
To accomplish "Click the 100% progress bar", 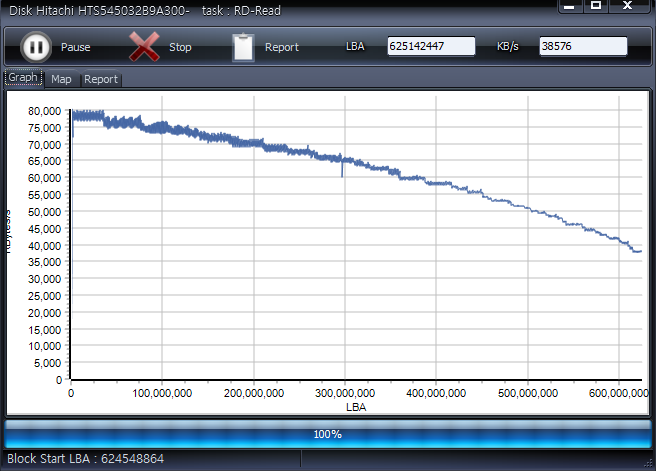I will (x=328, y=434).
